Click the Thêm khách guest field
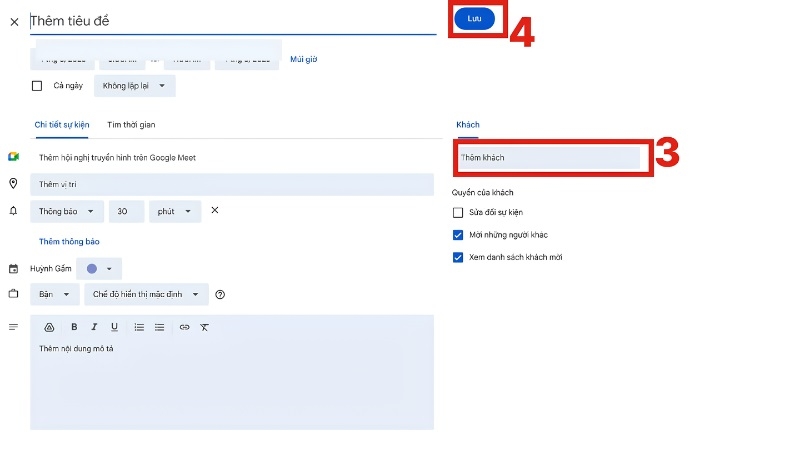This screenshot has width=800, height=450. [x=548, y=158]
